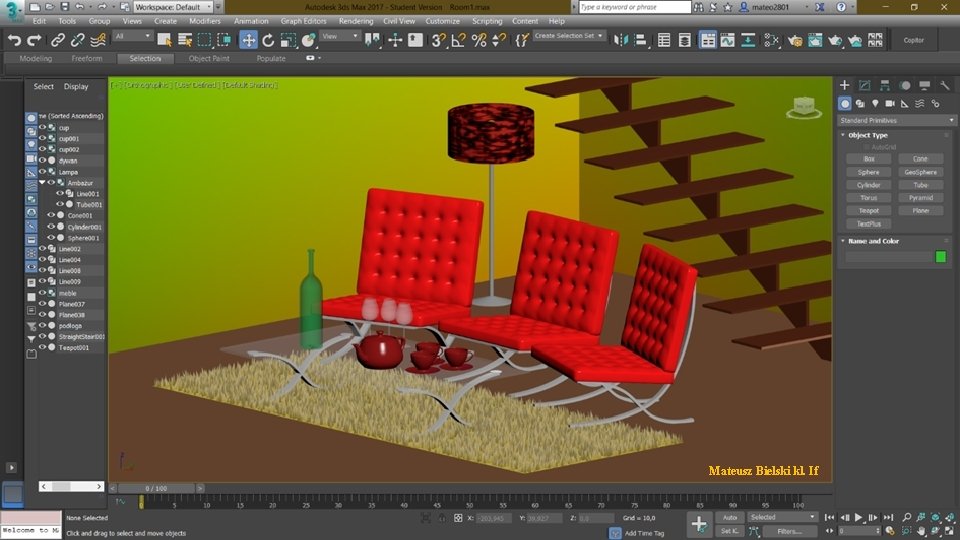960x540 pixels.
Task: Toggle the Percent Snap icon
Action: tap(479, 40)
